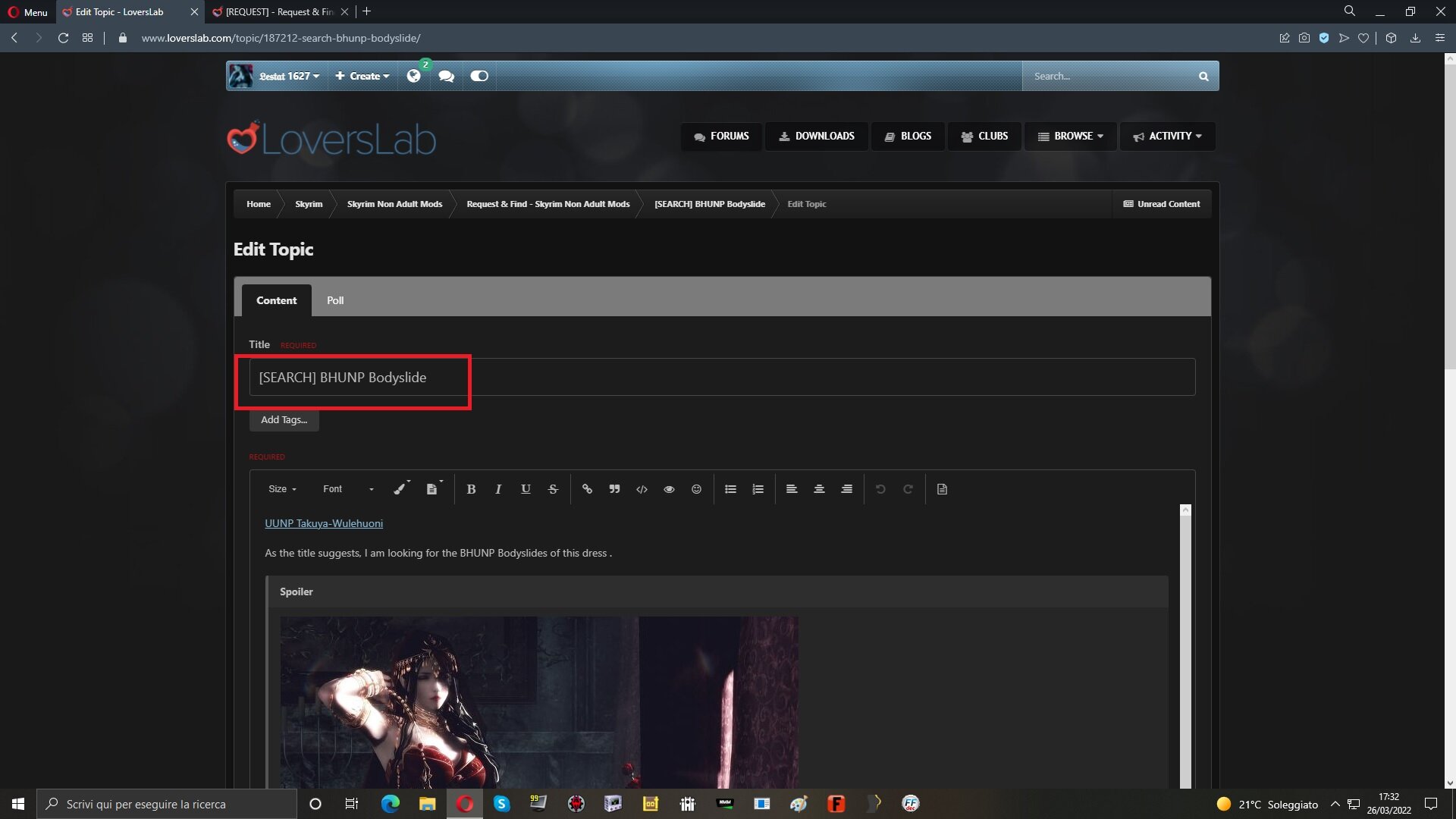Align text right
This screenshot has height=819, width=1456.
(846, 489)
